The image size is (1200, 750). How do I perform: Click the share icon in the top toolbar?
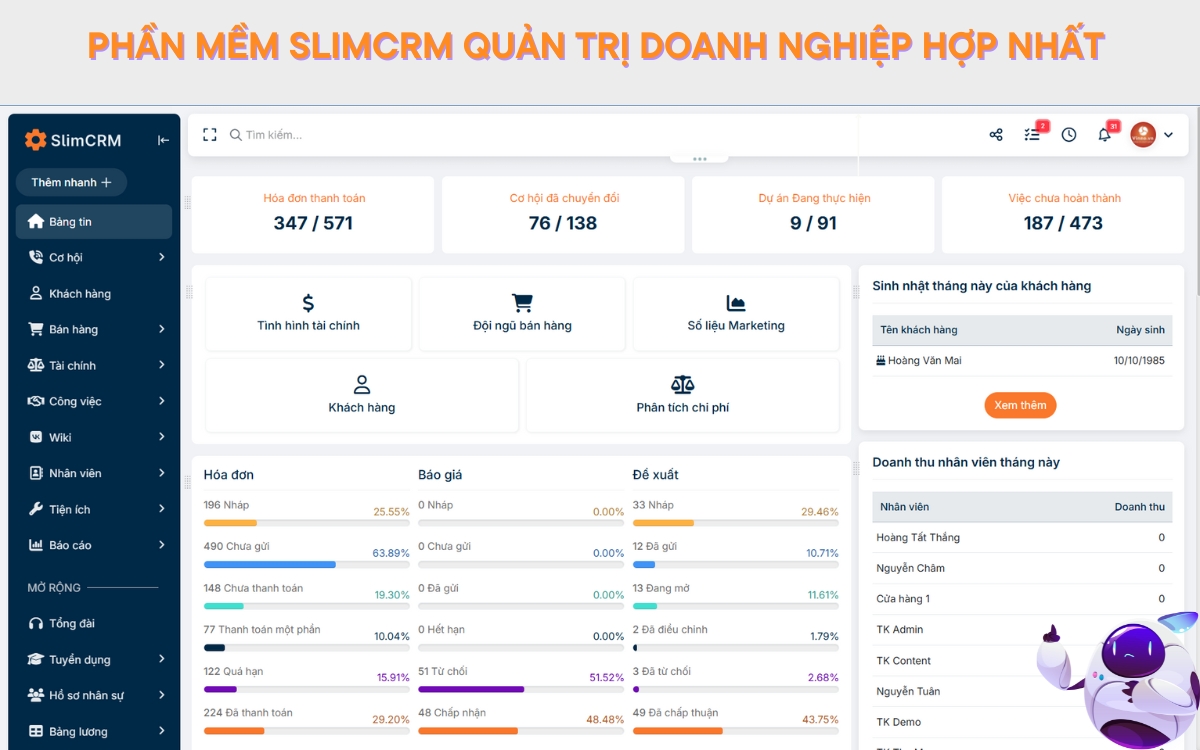click(996, 134)
